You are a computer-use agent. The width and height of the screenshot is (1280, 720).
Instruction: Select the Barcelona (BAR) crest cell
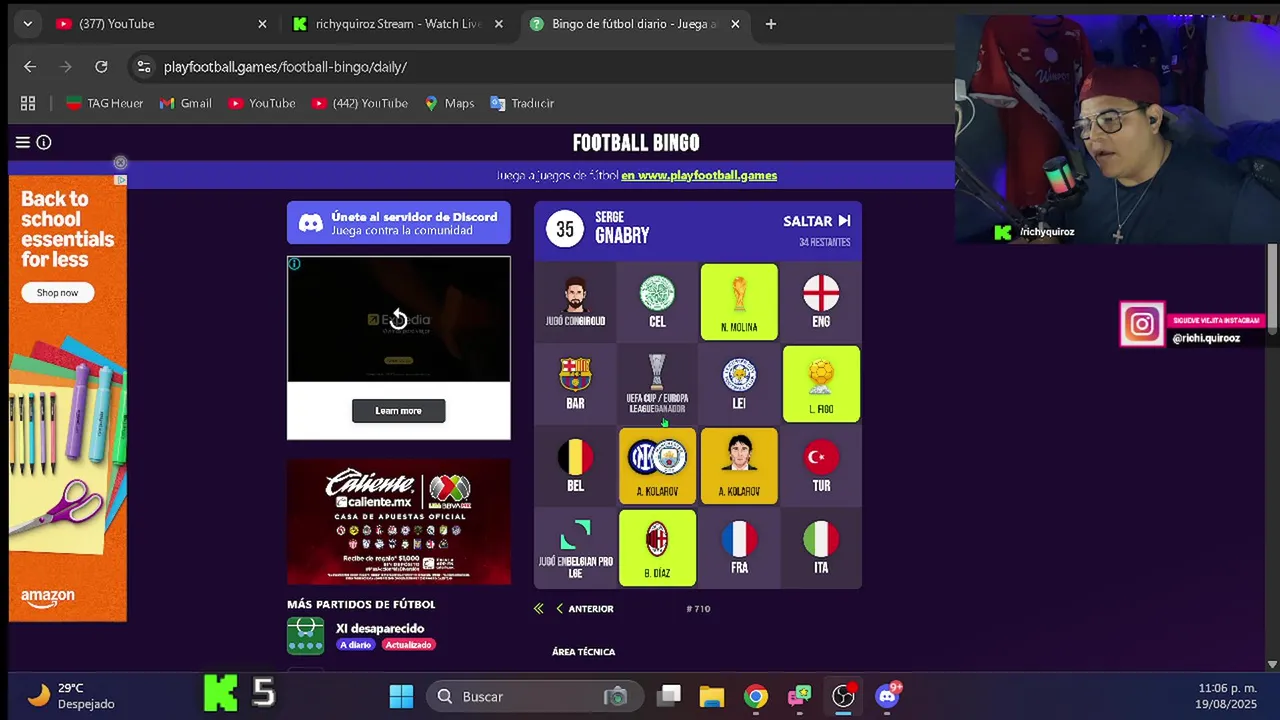point(575,384)
